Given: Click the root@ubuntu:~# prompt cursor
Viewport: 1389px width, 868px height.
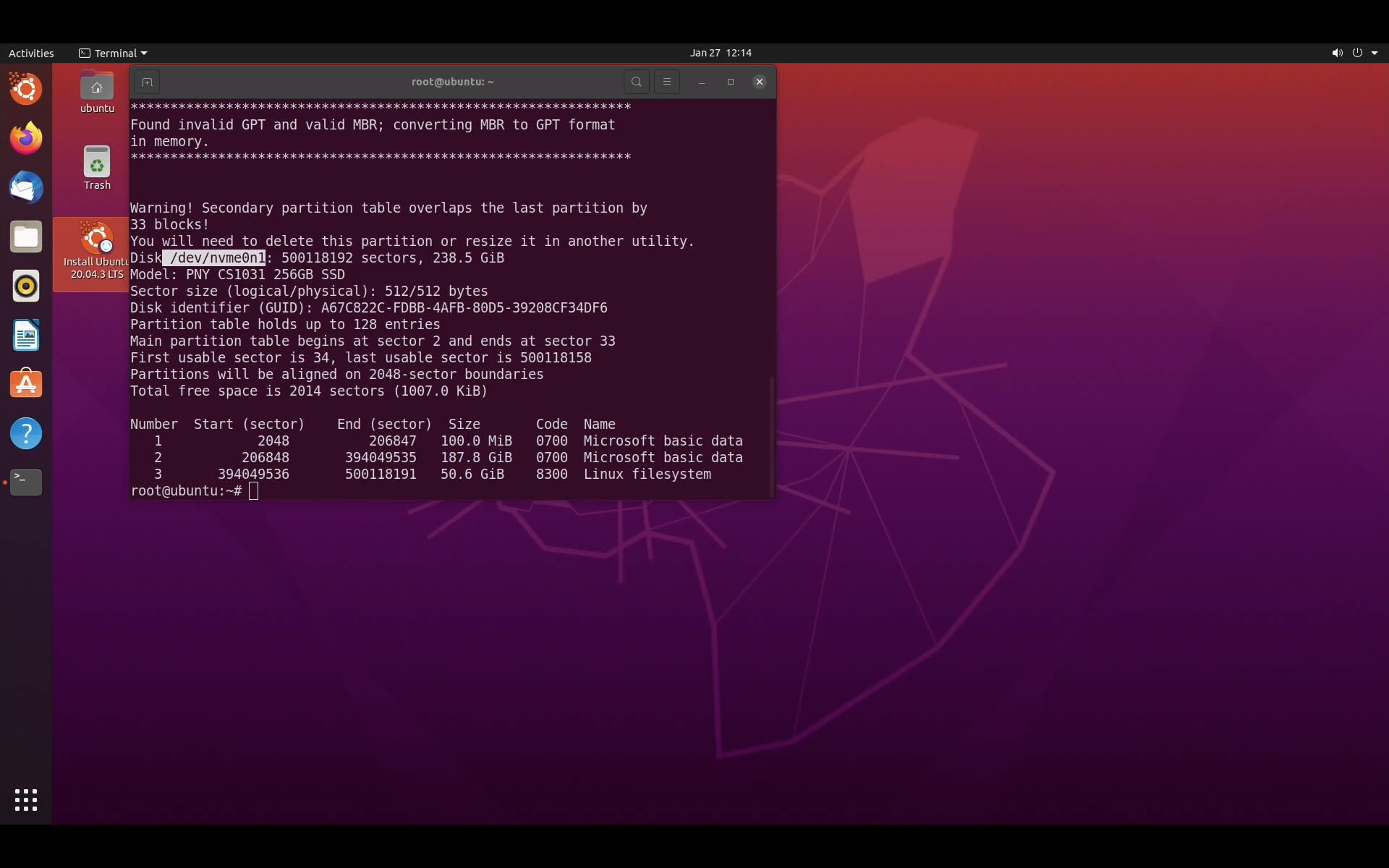Looking at the screenshot, I should coord(253,492).
